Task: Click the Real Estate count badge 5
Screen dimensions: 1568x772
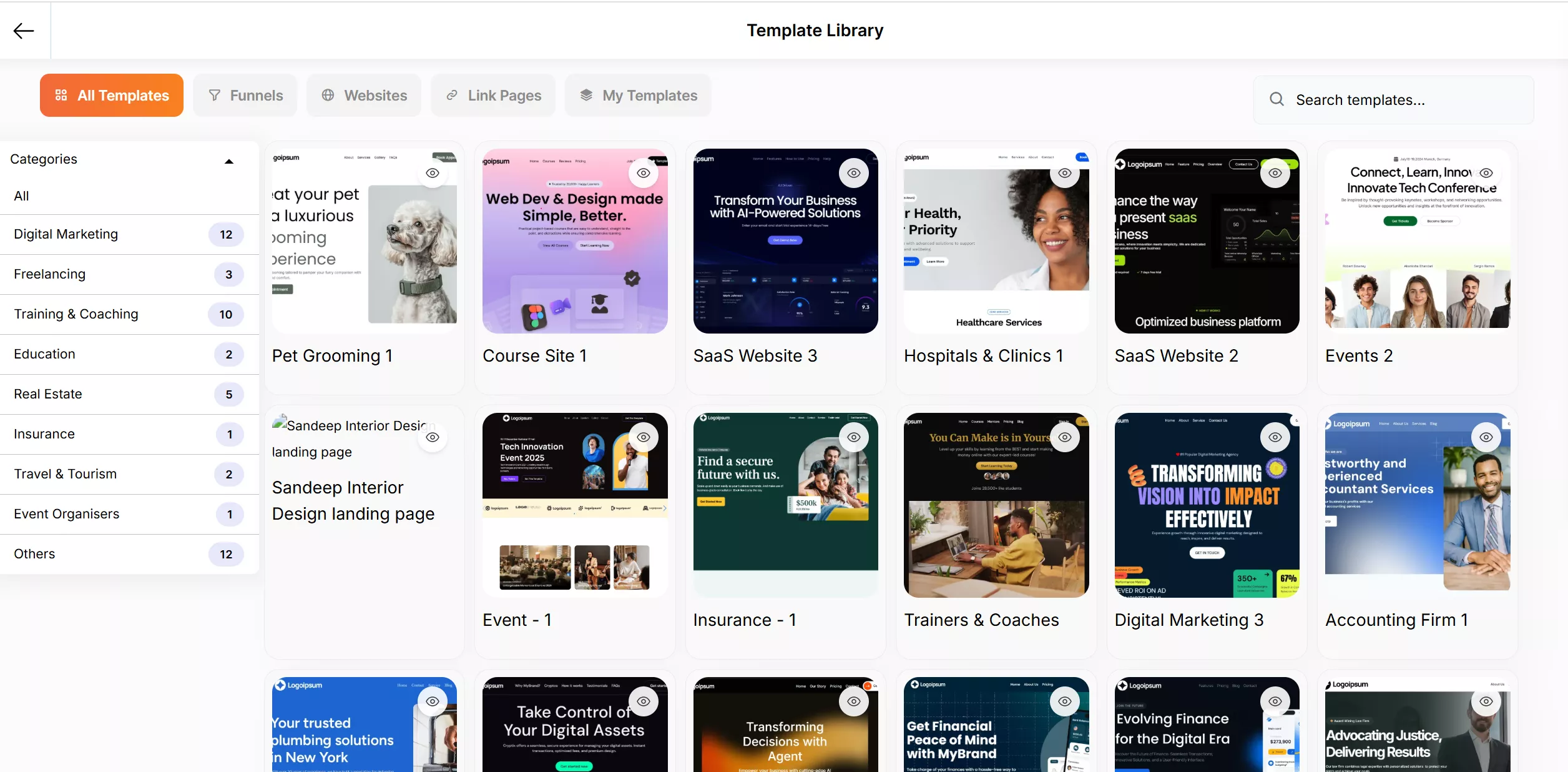Action: coord(229,394)
